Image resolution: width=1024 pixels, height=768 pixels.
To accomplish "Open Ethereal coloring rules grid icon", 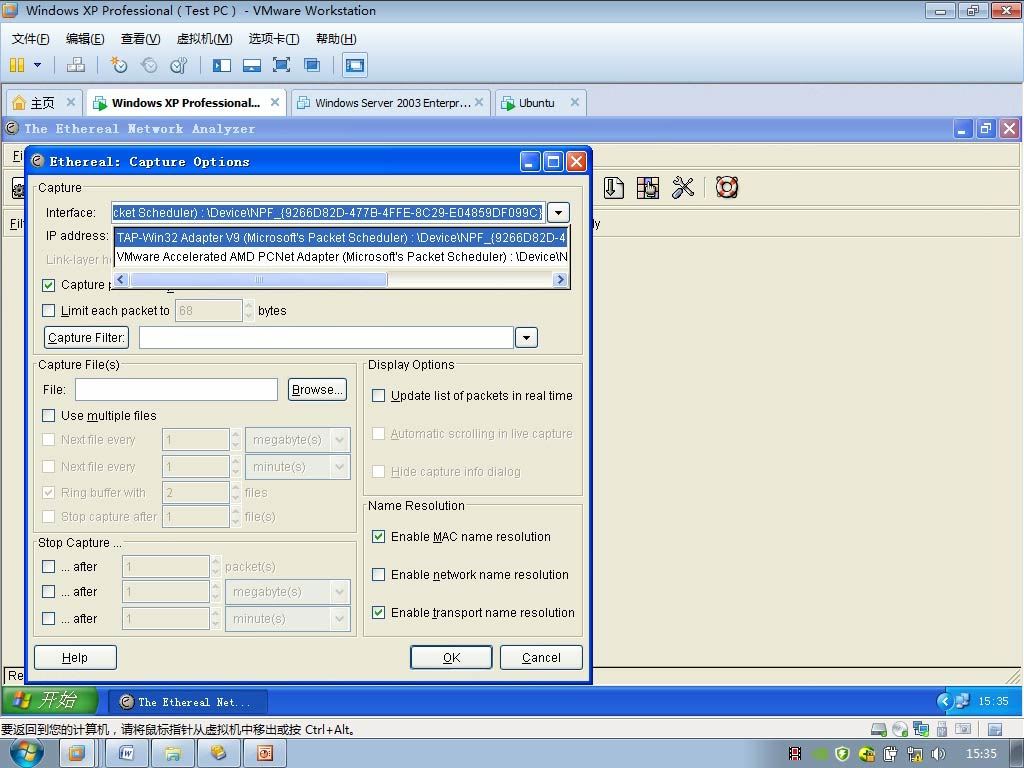I will (x=648, y=187).
